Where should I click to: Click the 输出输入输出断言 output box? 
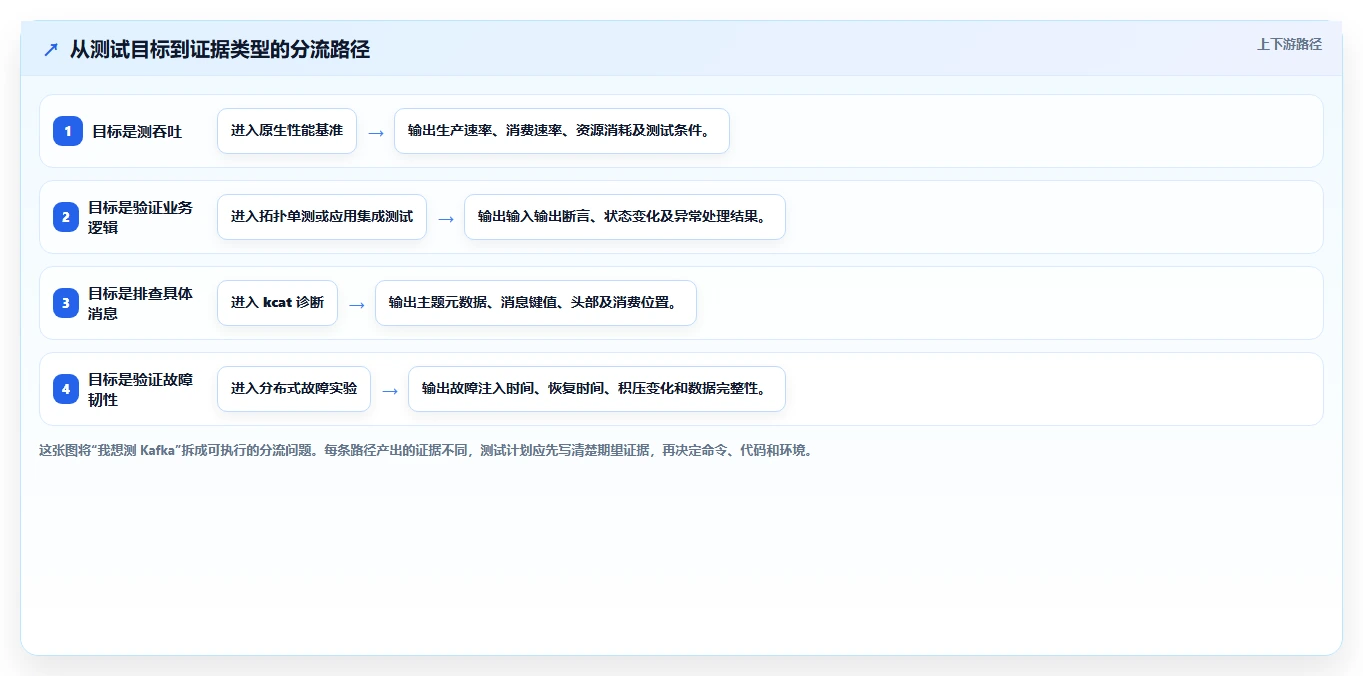[625, 217]
